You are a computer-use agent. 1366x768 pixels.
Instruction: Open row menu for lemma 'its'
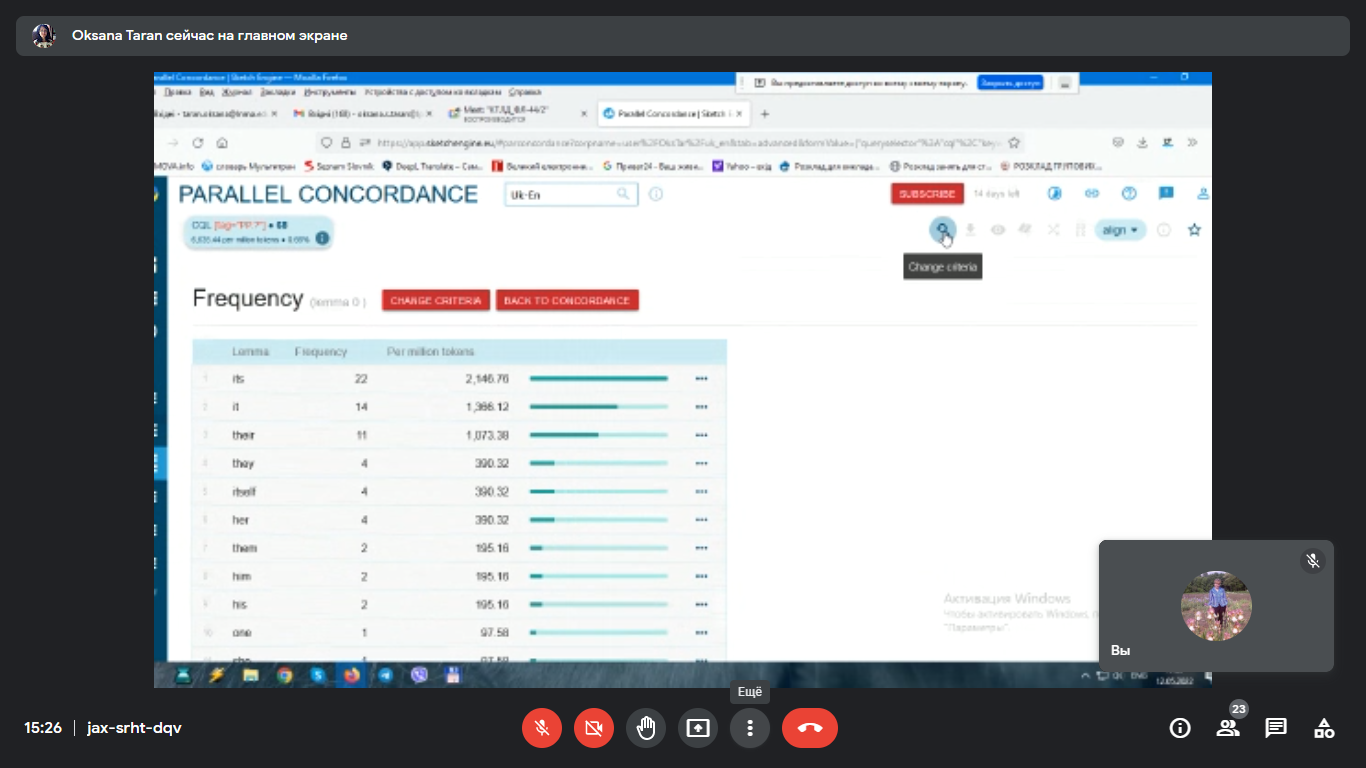[701, 379]
